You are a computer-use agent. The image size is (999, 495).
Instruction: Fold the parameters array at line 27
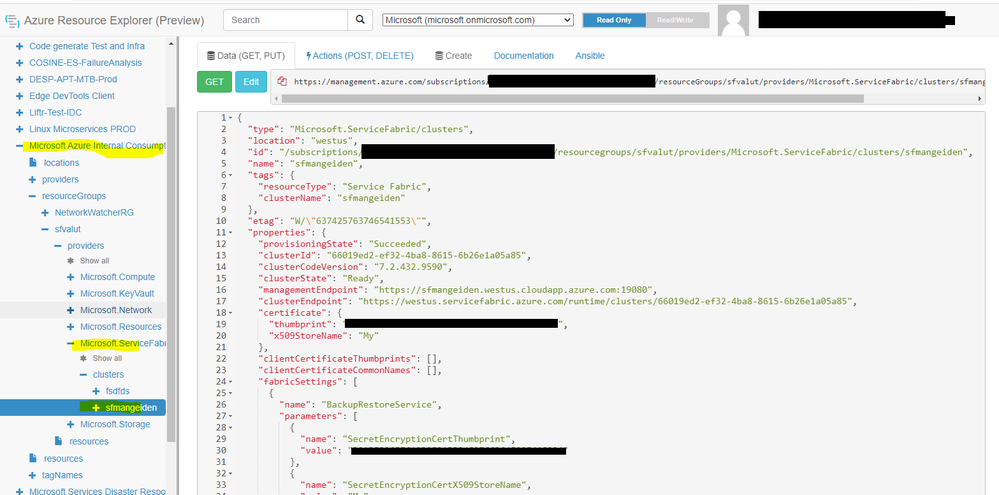pos(231,416)
